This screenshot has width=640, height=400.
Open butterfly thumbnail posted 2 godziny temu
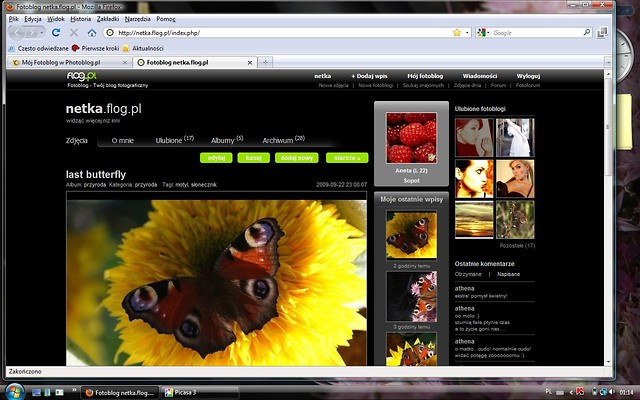click(x=411, y=235)
